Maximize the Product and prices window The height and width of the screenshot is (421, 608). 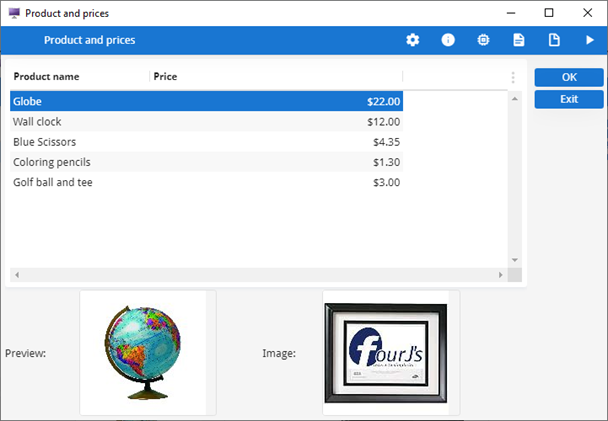coord(549,13)
